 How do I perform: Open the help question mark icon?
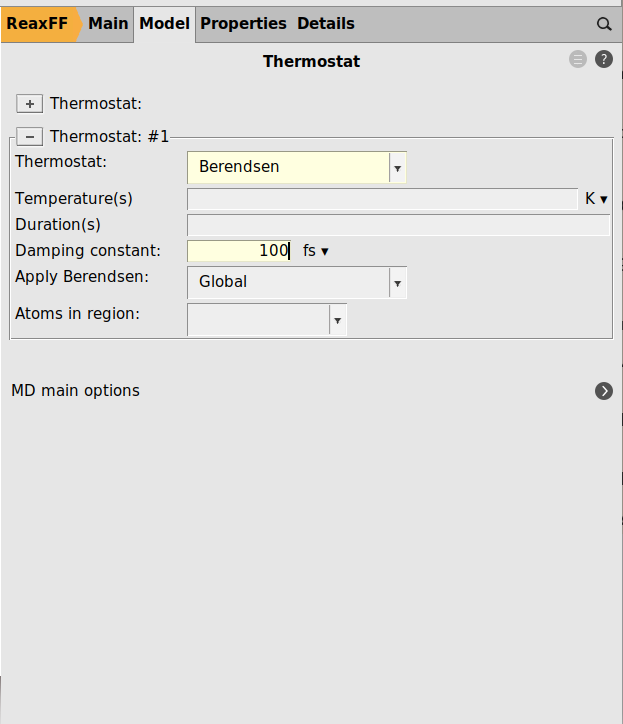coord(604,60)
